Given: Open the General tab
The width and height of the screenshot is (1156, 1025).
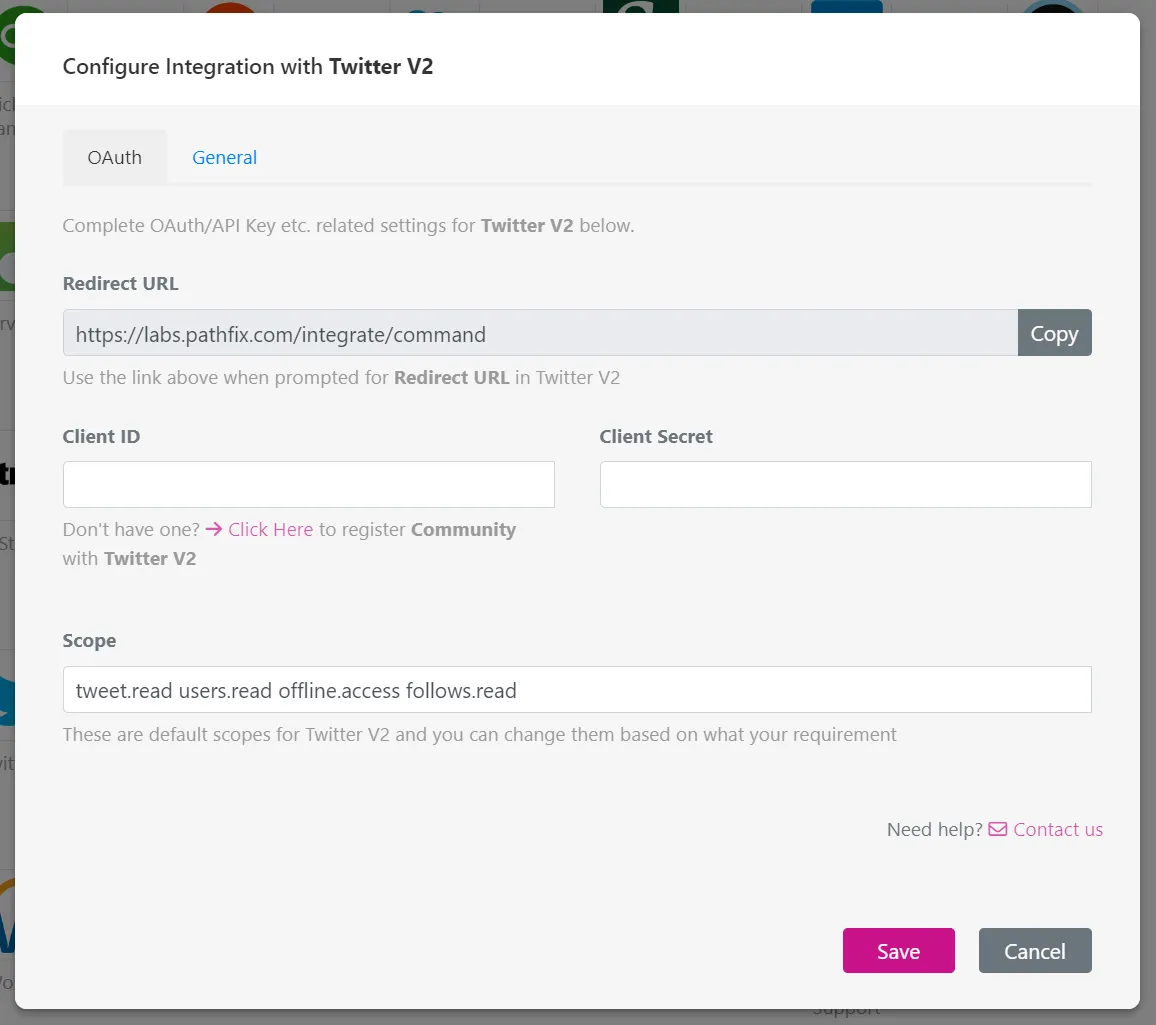Looking at the screenshot, I should click(x=224, y=157).
